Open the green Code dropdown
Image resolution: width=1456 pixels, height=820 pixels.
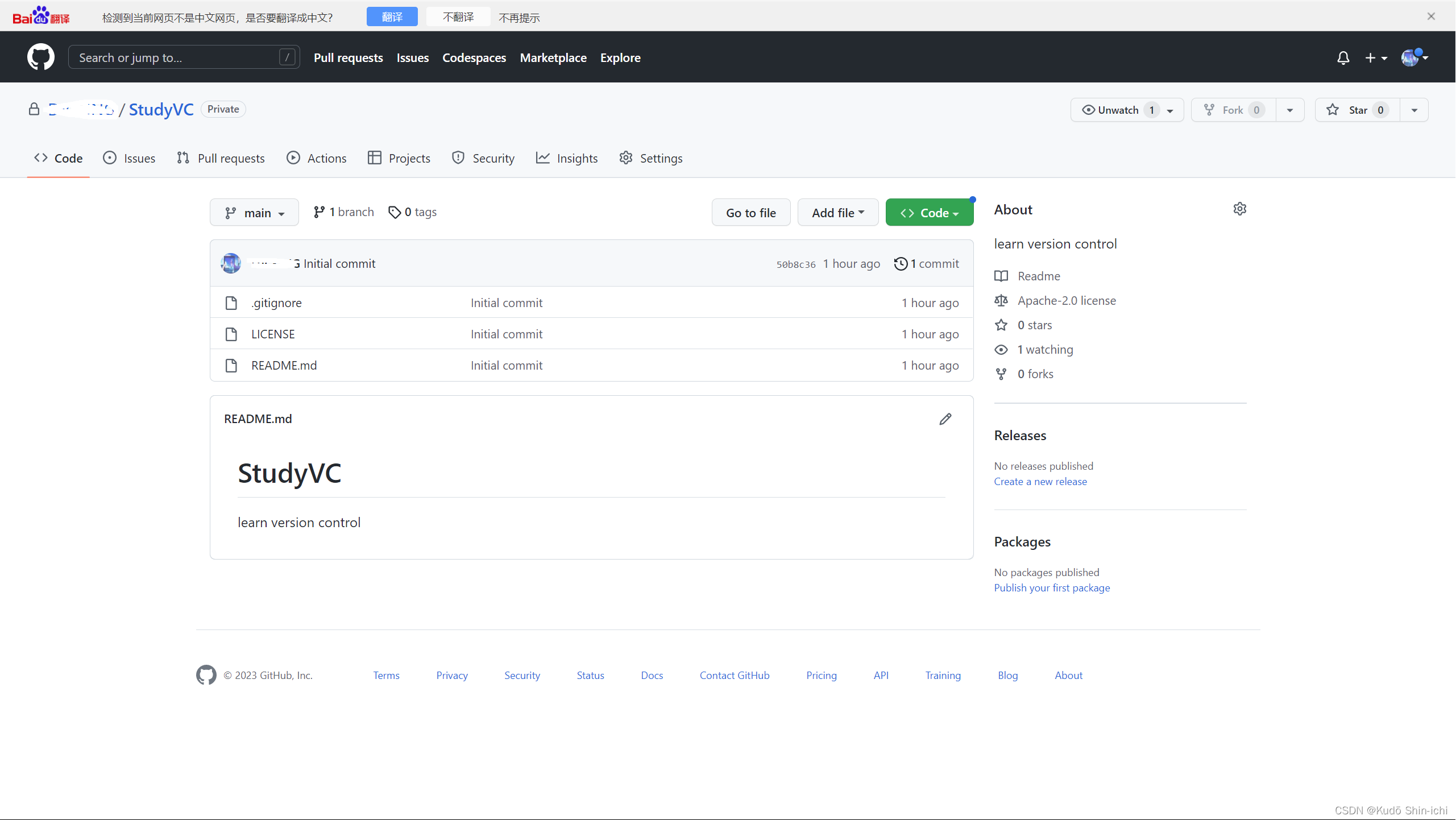tap(930, 213)
